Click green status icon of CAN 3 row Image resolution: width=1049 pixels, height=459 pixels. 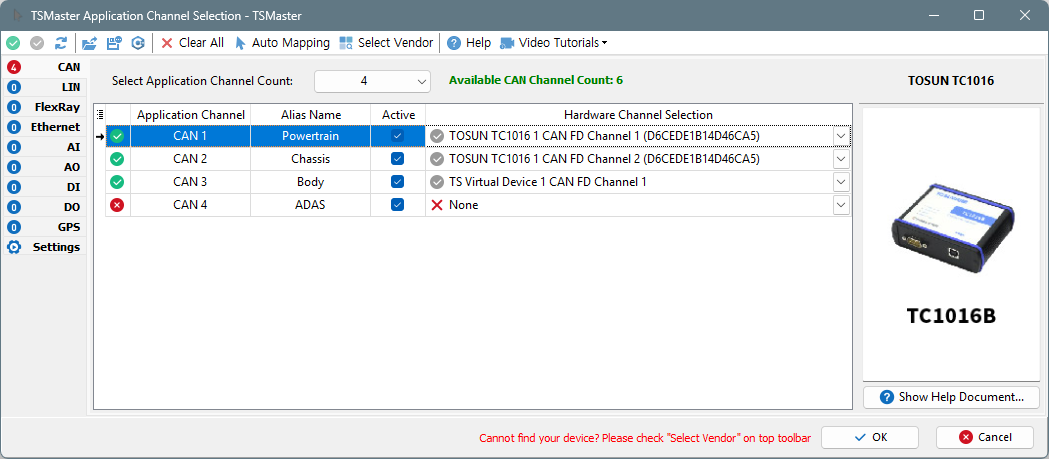coord(117,182)
